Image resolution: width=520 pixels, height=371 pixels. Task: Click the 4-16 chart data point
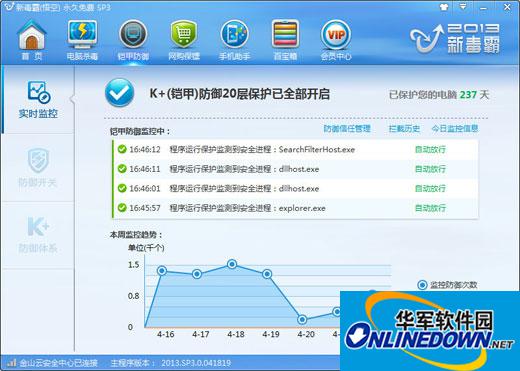point(162,271)
